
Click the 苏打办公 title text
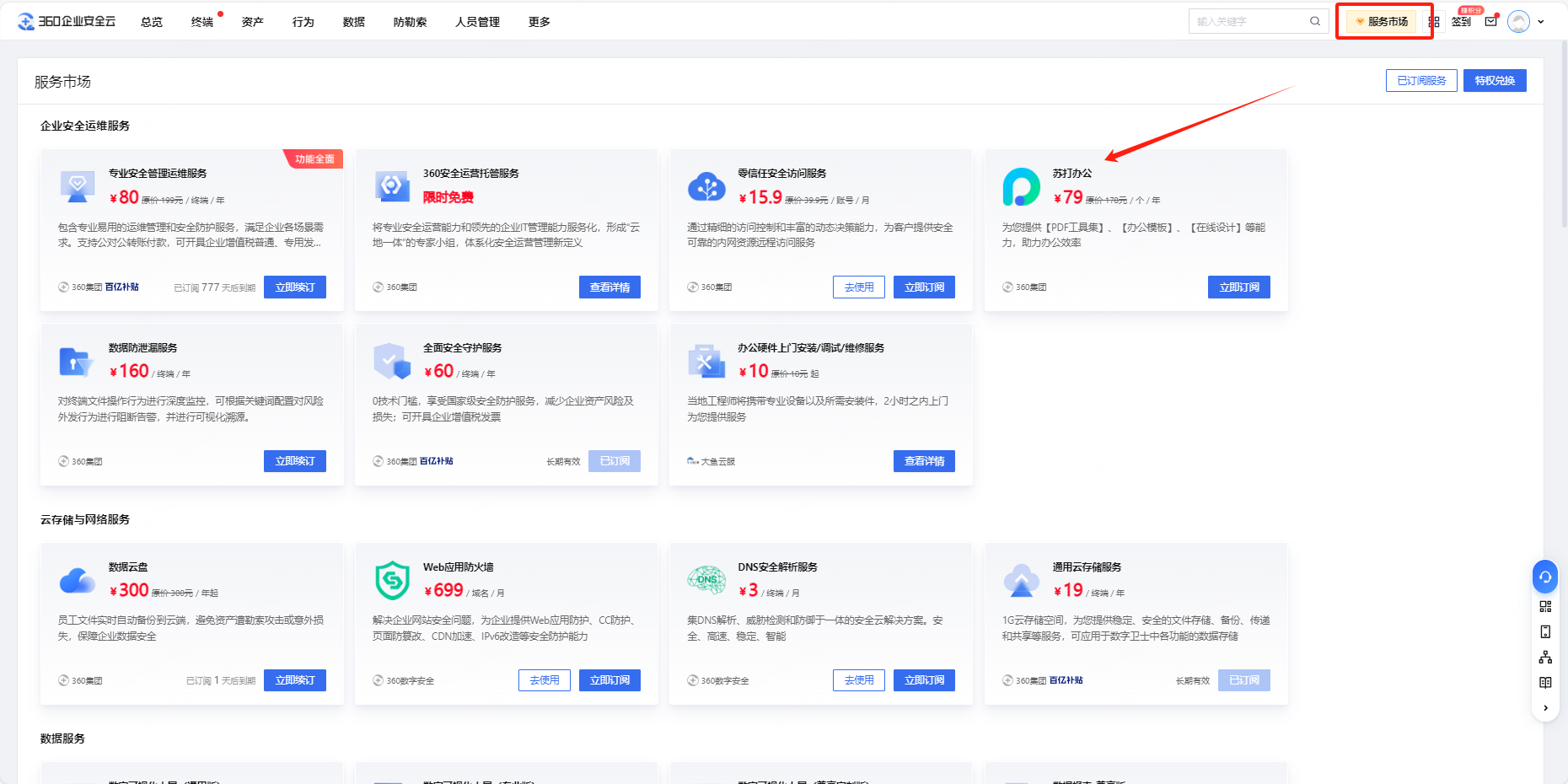click(x=1072, y=173)
